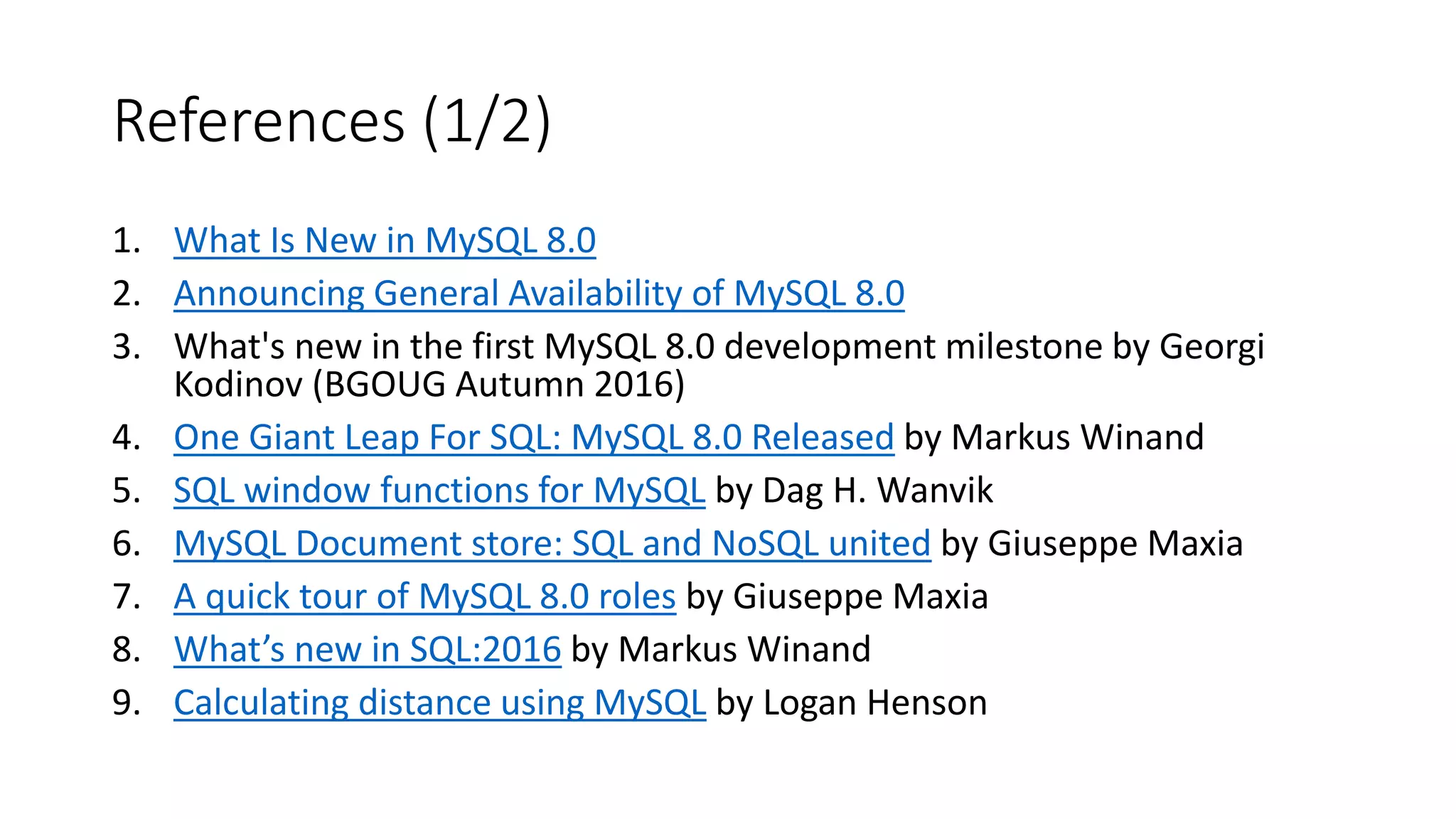
Task: Open Calculating distance using MySQL link
Action: (x=440, y=703)
